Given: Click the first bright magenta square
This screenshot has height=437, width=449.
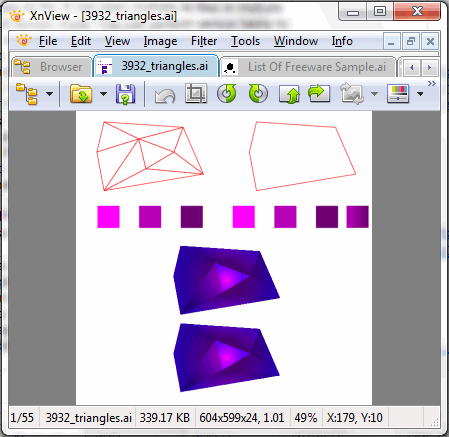Looking at the screenshot, I should (108, 217).
